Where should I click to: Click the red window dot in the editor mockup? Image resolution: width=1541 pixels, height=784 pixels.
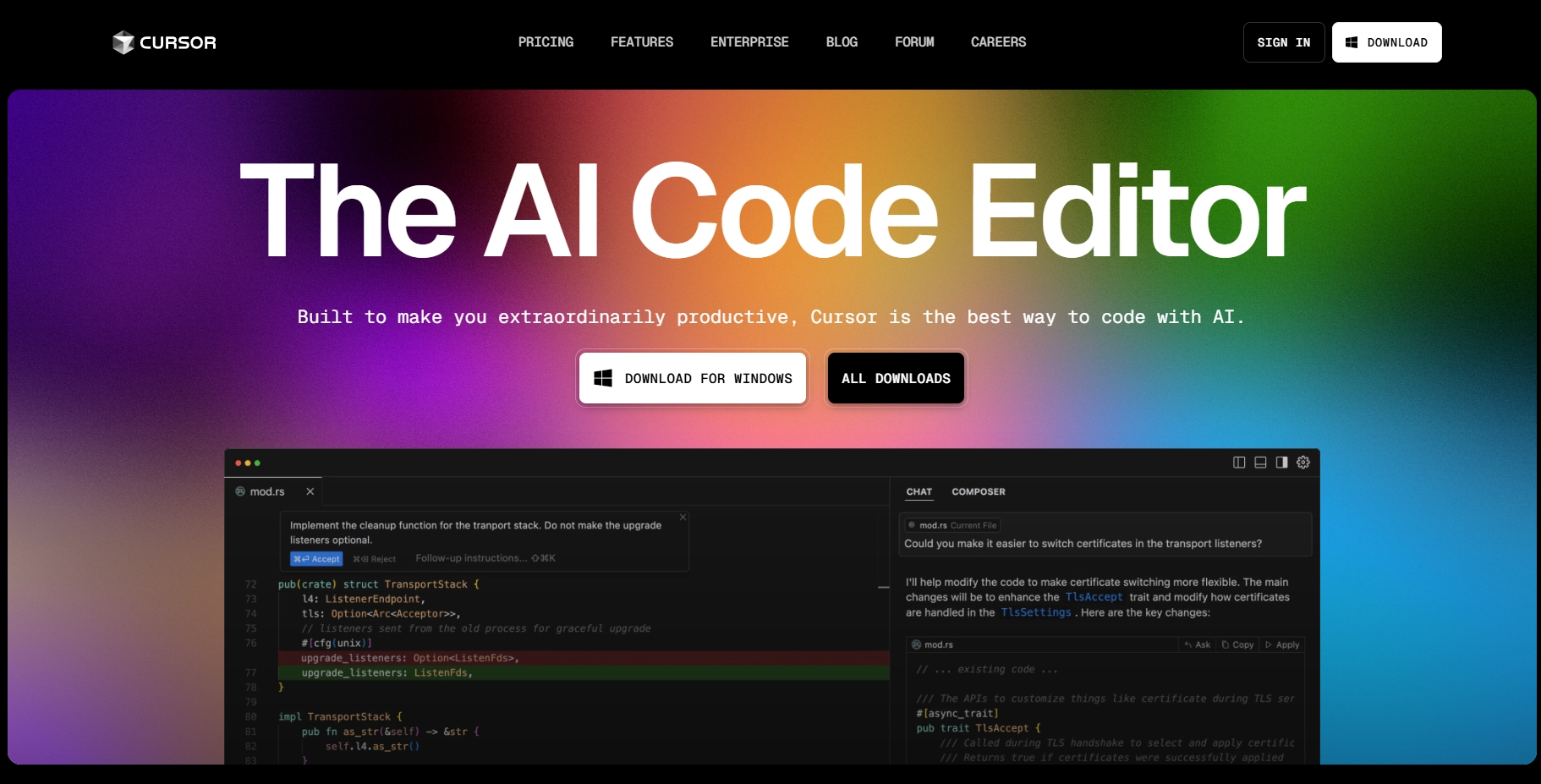238,463
